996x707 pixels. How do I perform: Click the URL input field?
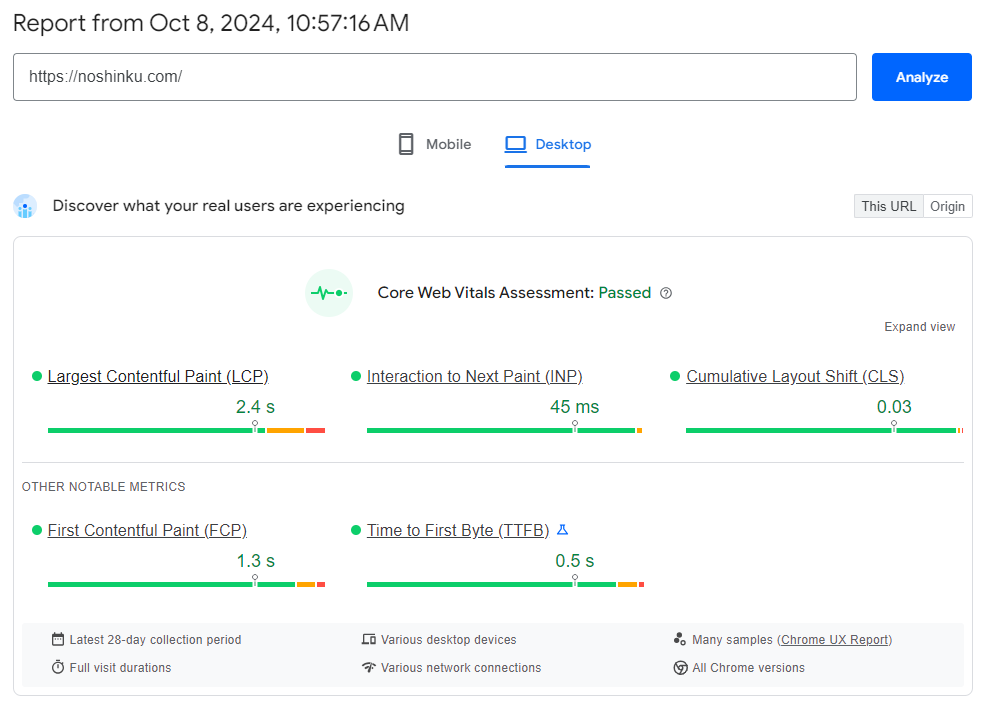tap(434, 77)
